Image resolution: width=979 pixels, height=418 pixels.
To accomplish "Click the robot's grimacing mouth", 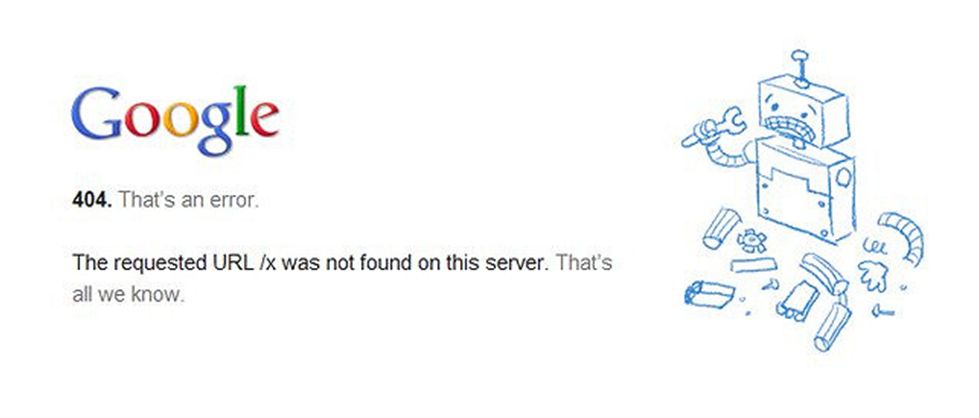I will click(790, 130).
